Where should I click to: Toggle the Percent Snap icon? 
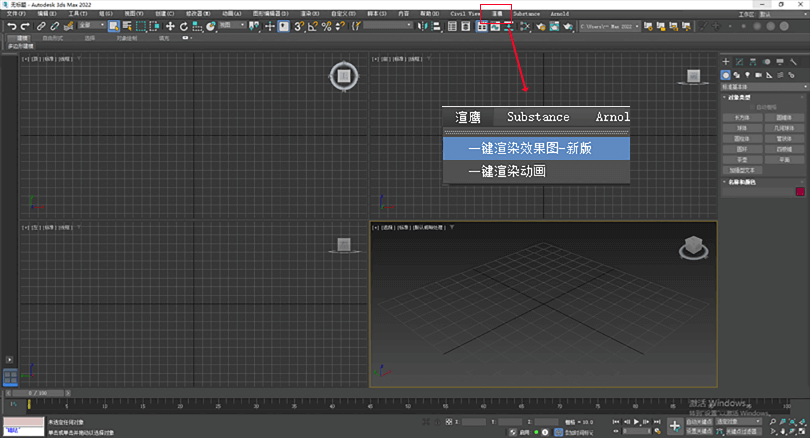pos(326,26)
